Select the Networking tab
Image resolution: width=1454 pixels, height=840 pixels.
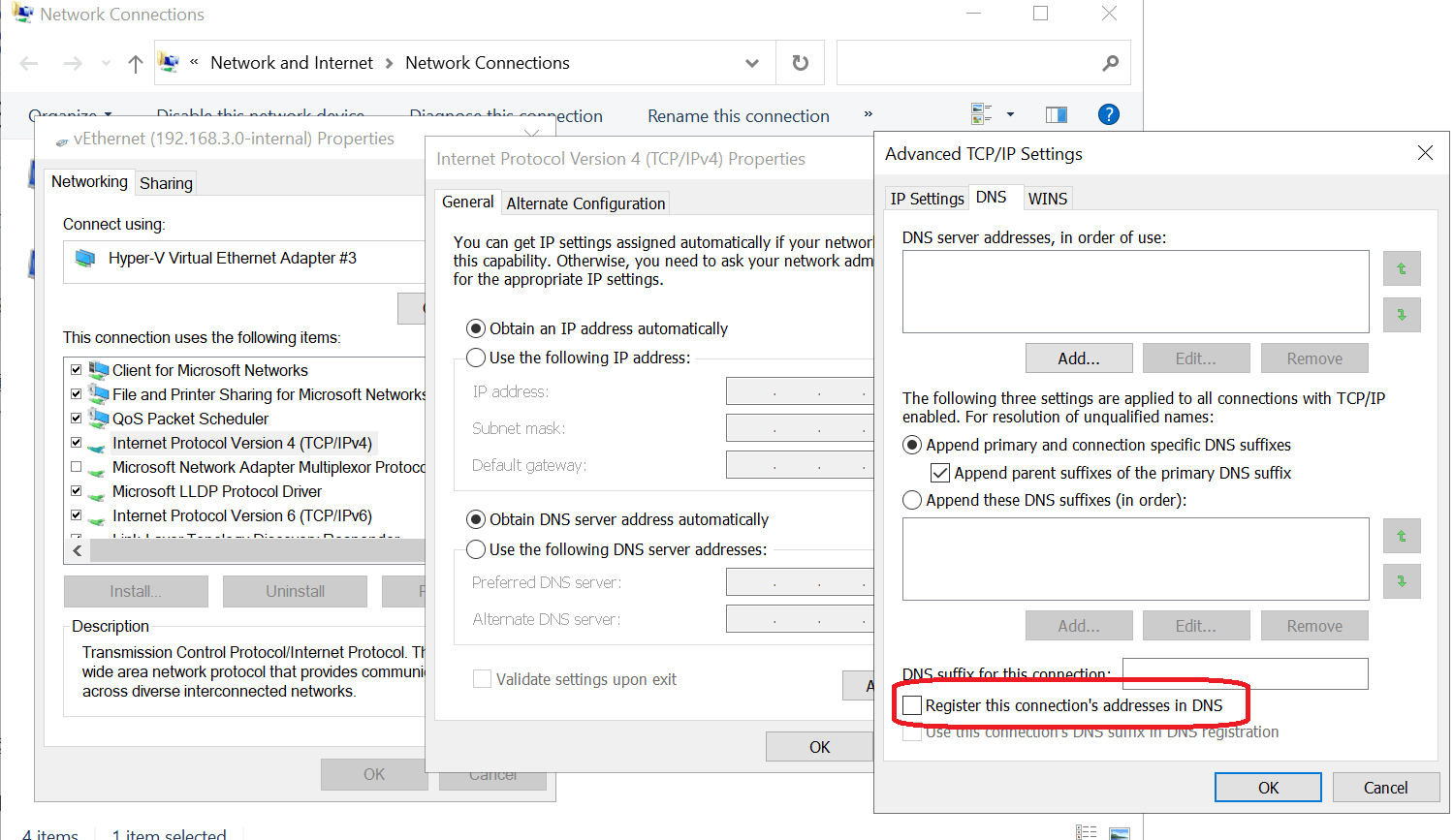(89, 181)
